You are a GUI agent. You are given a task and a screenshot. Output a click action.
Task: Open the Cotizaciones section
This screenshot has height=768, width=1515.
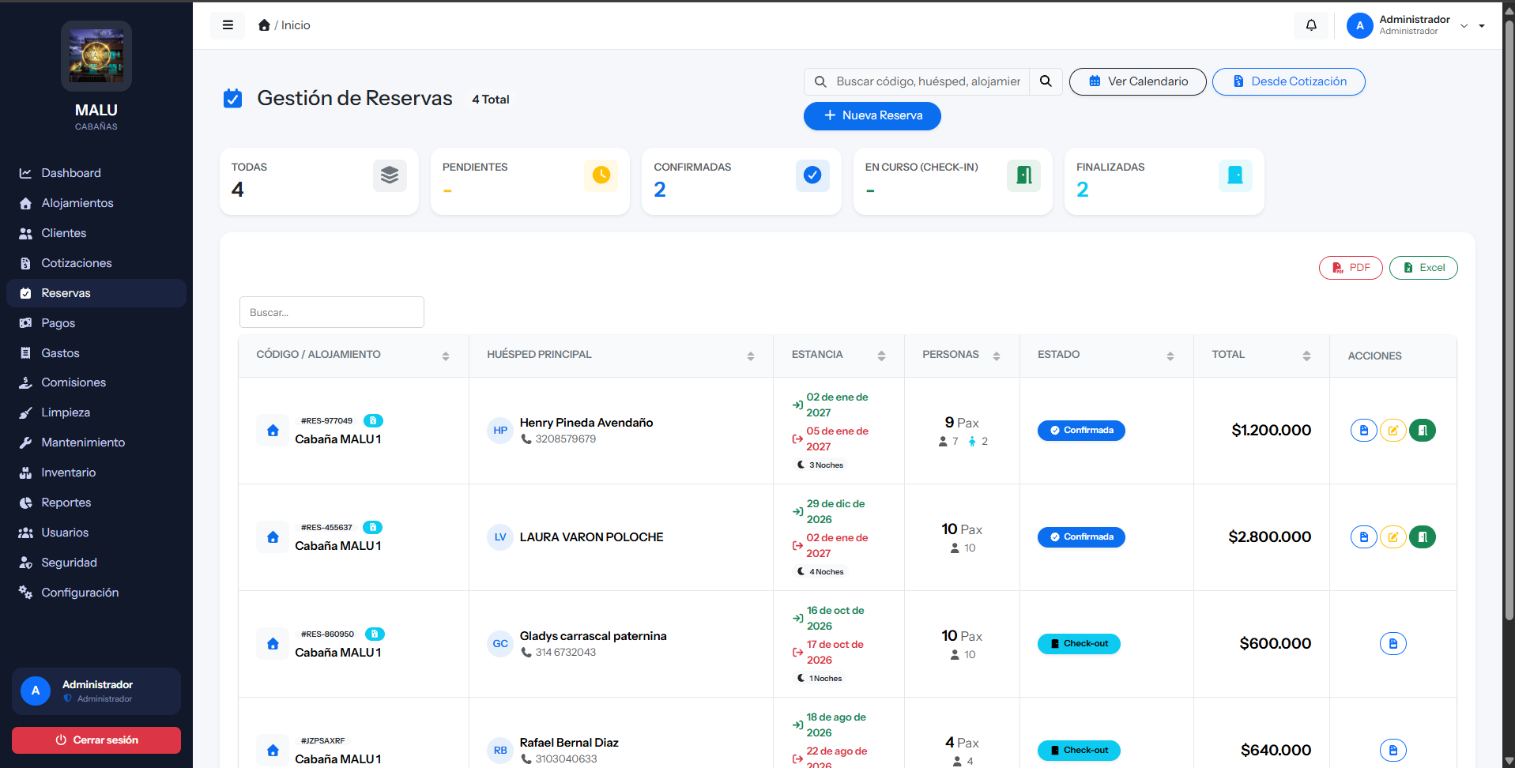[96, 263]
